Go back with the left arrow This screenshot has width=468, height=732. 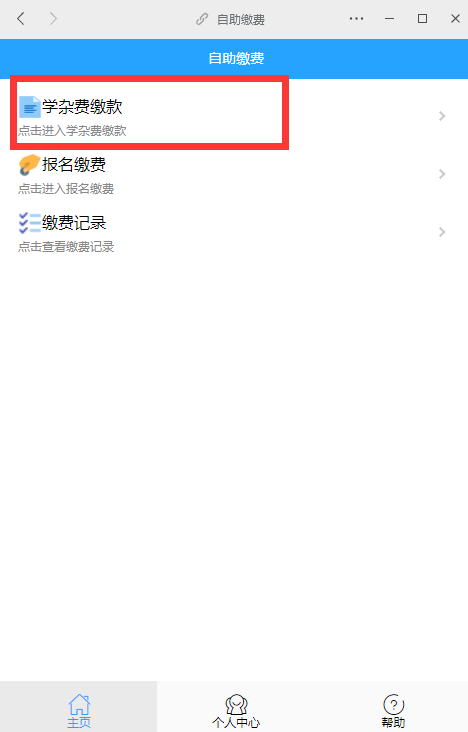click(21, 19)
